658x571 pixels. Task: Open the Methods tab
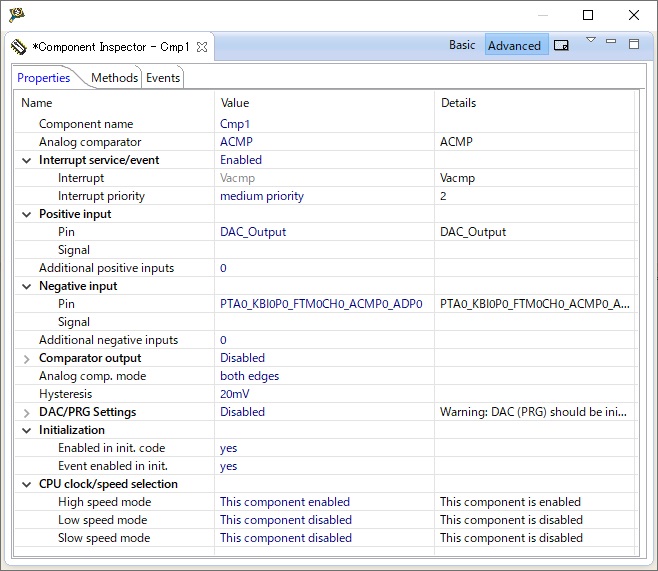[x=114, y=78]
